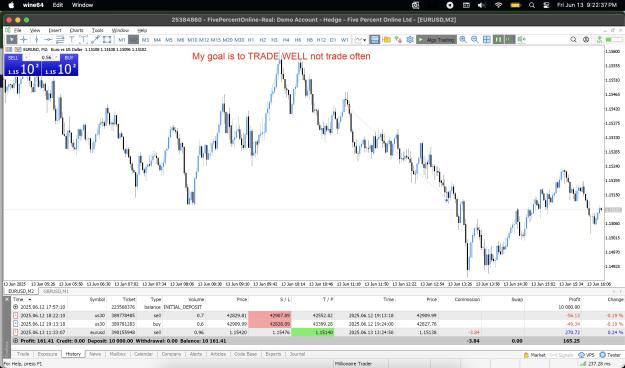
Task: Open the Journal tab
Action: (x=297, y=354)
